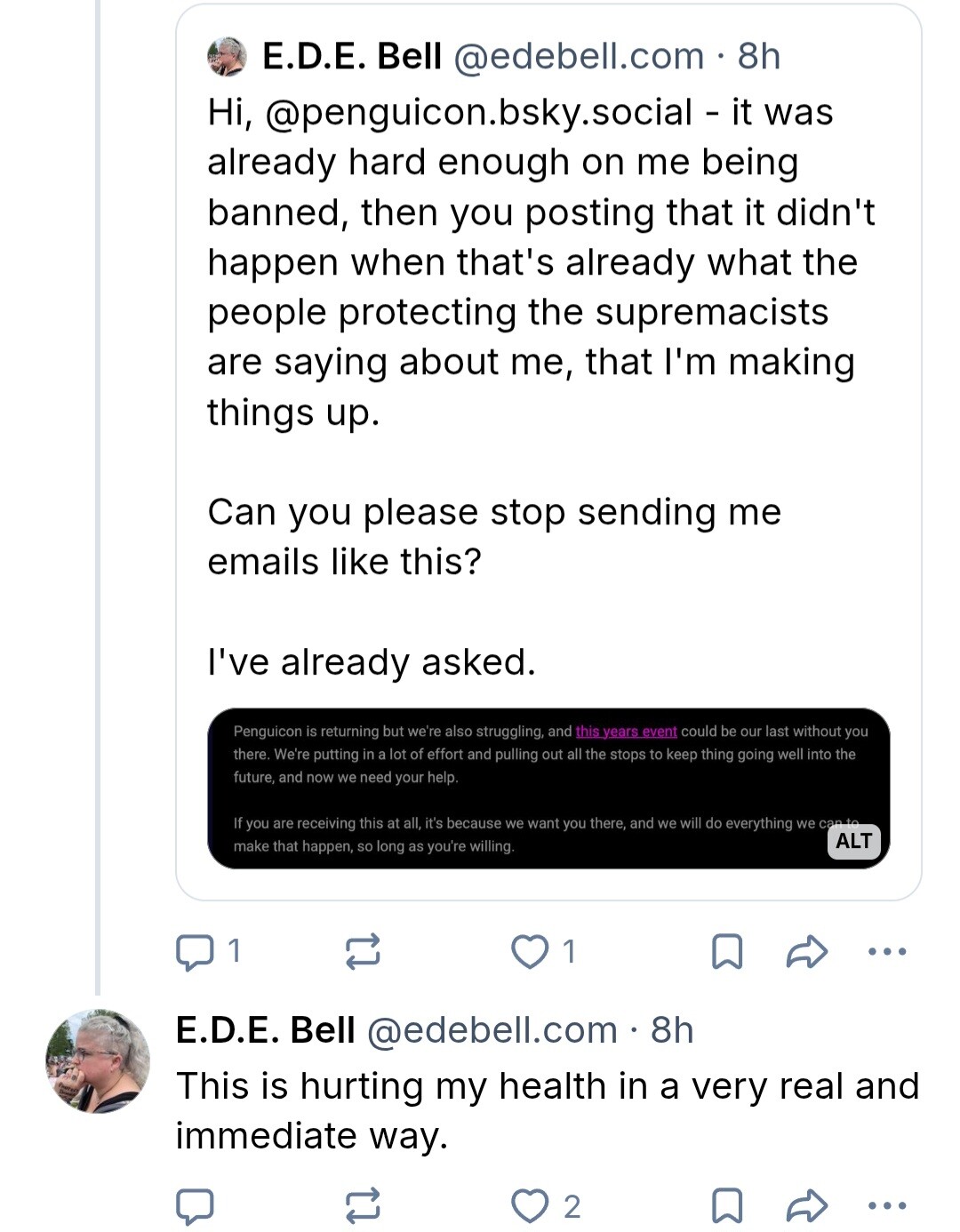The width and height of the screenshot is (960, 1232).
Task: Open more options for quoted-email post
Action: [887, 951]
